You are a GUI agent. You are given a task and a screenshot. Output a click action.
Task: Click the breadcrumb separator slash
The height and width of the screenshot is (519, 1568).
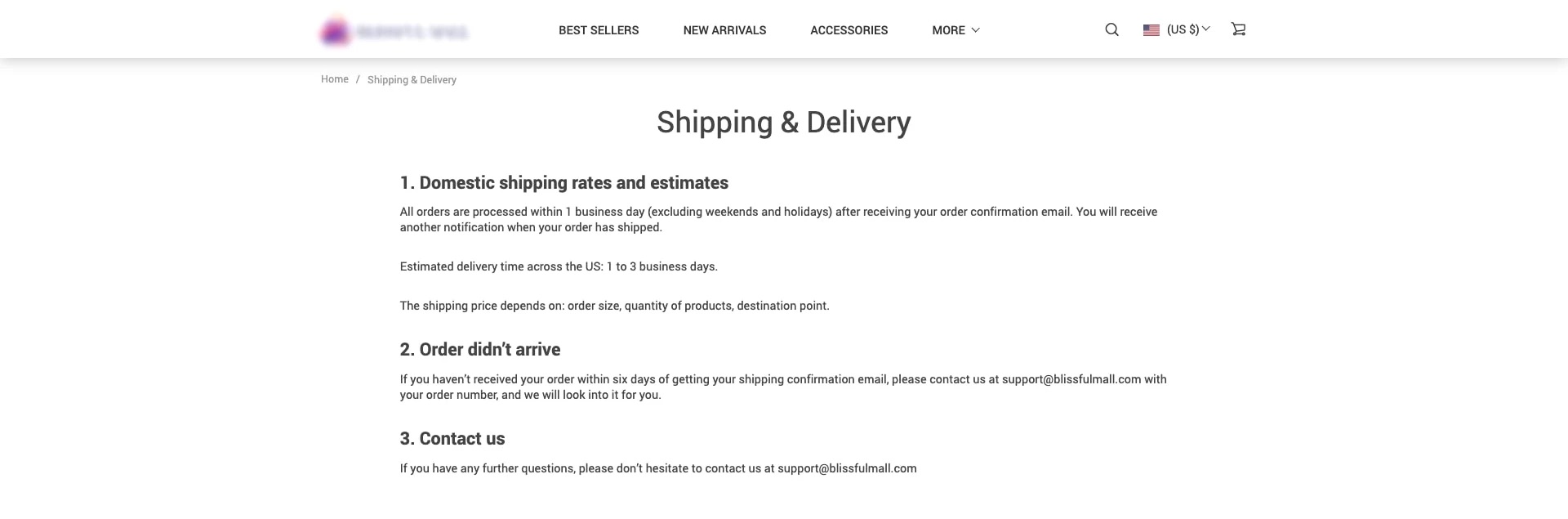357,78
